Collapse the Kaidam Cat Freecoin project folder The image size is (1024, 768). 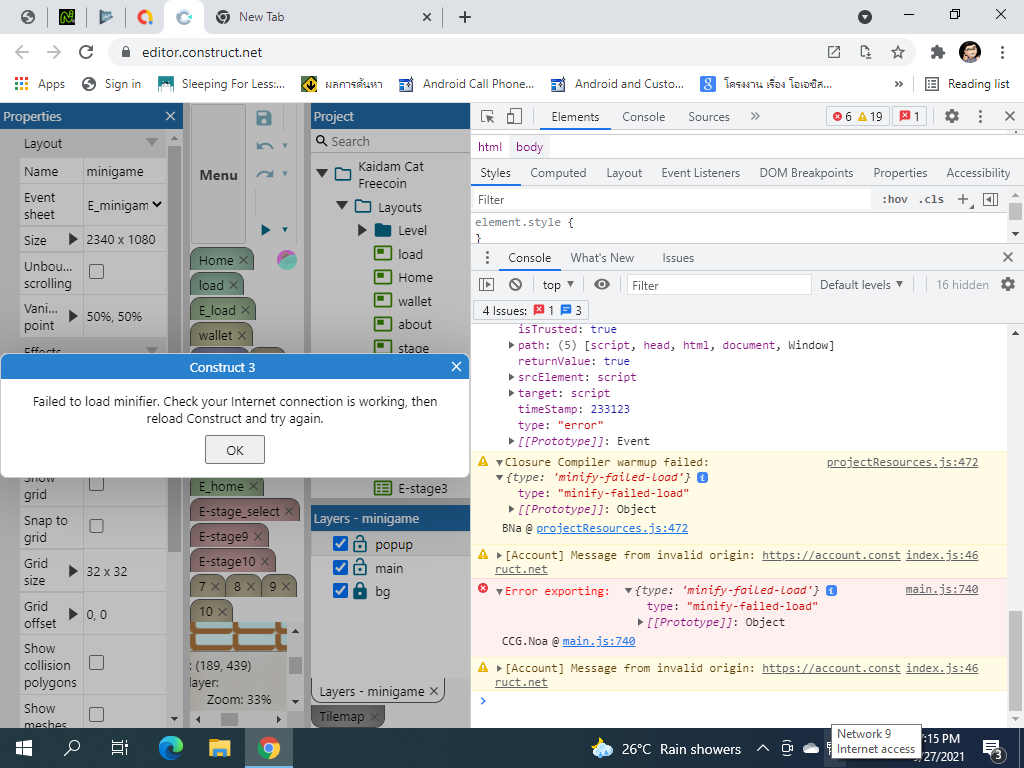coord(322,174)
